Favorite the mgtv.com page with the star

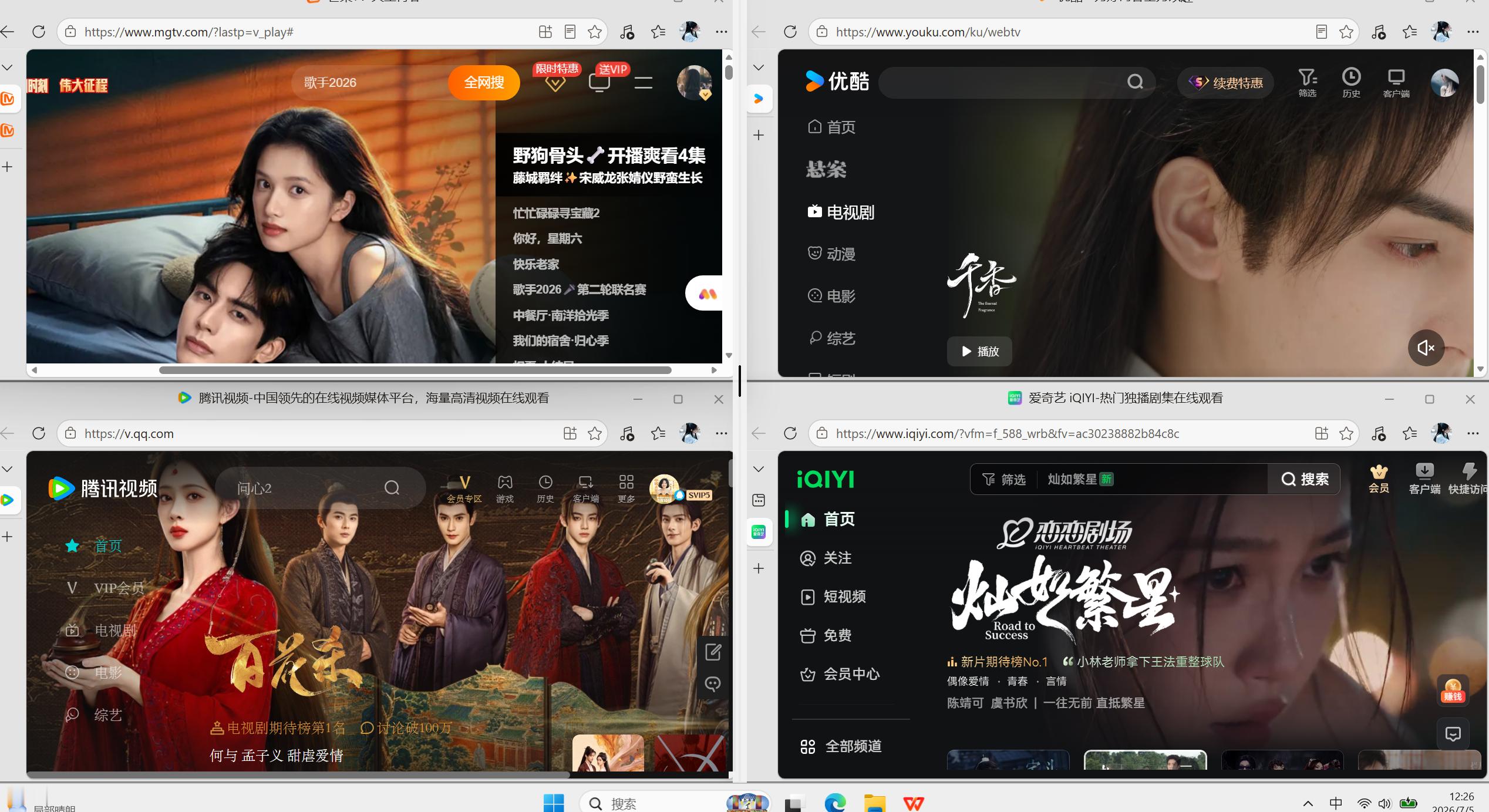pos(595,32)
